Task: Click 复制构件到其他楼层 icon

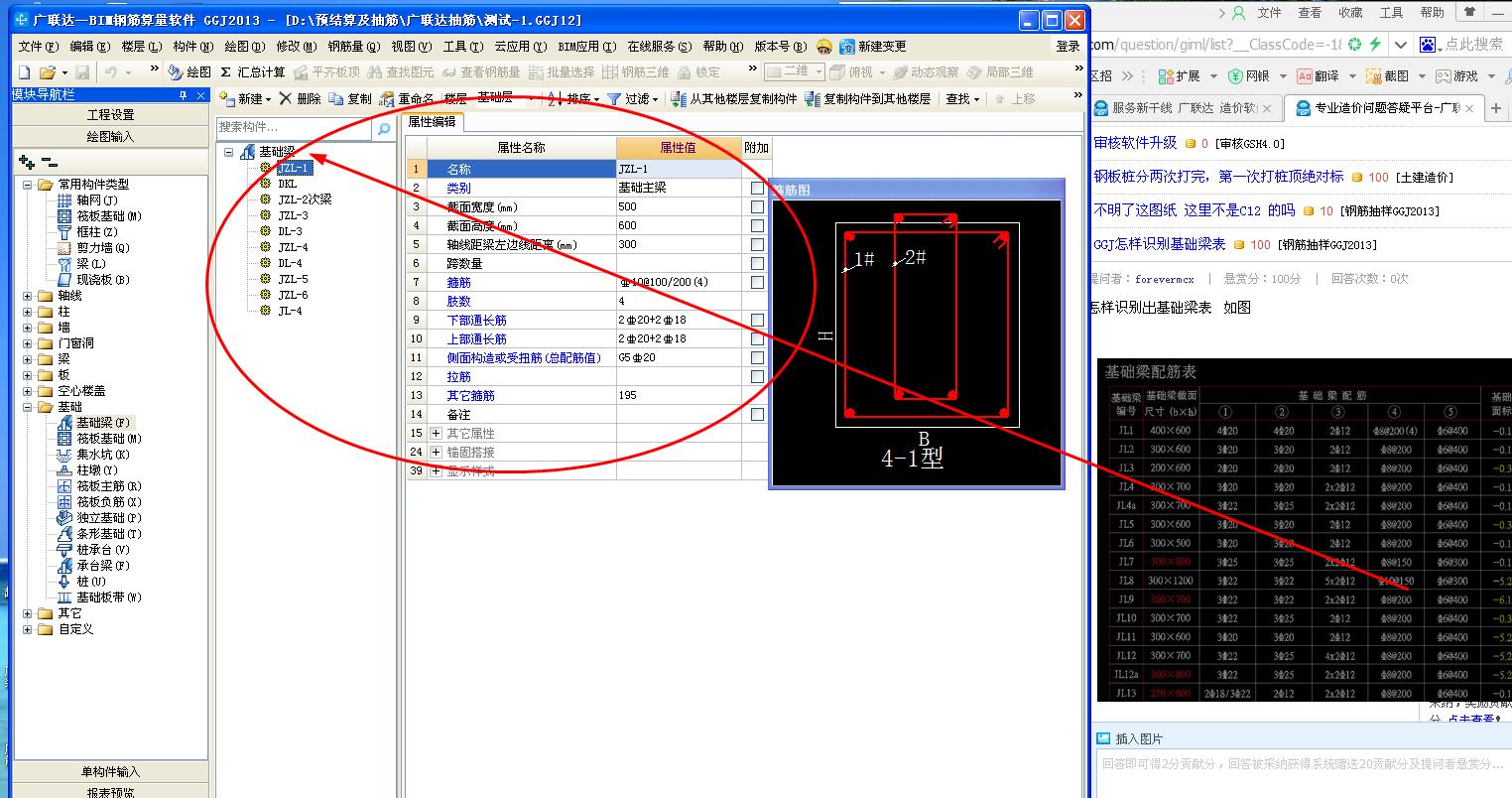Action: pyautogui.click(x=813, y=98)
